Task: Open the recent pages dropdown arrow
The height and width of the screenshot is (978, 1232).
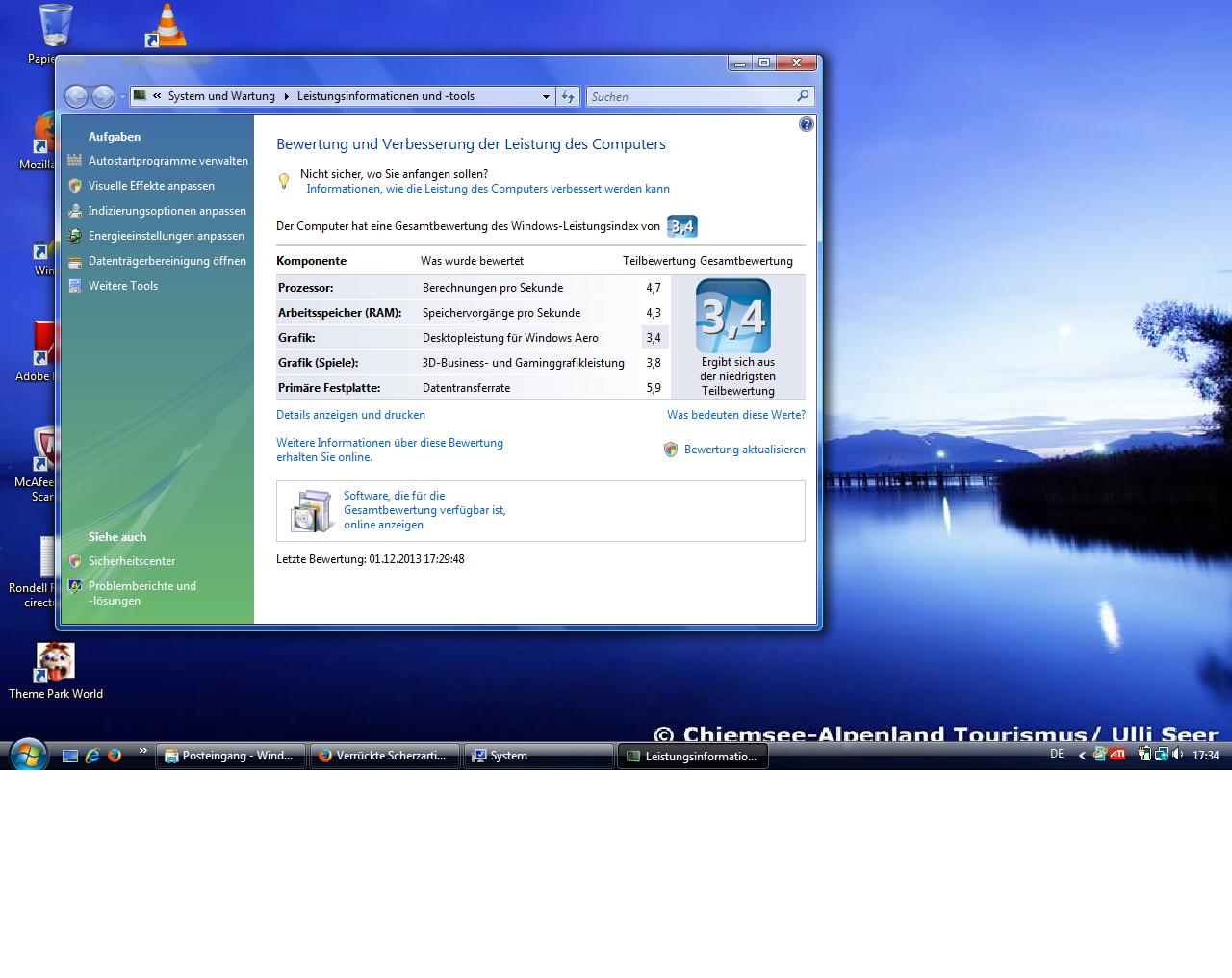Action: point(122,96)
